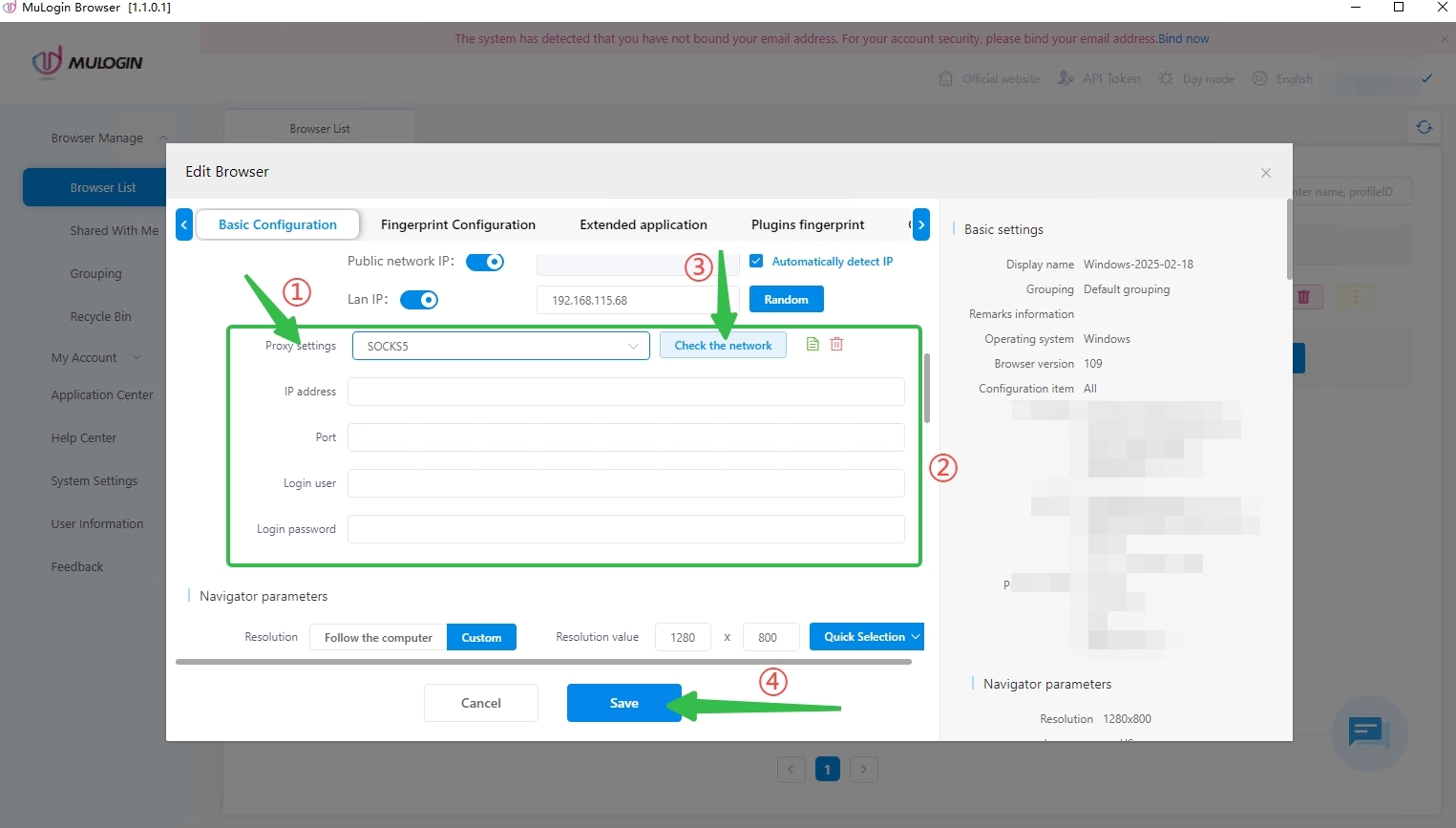
Task: Click the refresh icon at top right
Action: [x=1424, y=127]
